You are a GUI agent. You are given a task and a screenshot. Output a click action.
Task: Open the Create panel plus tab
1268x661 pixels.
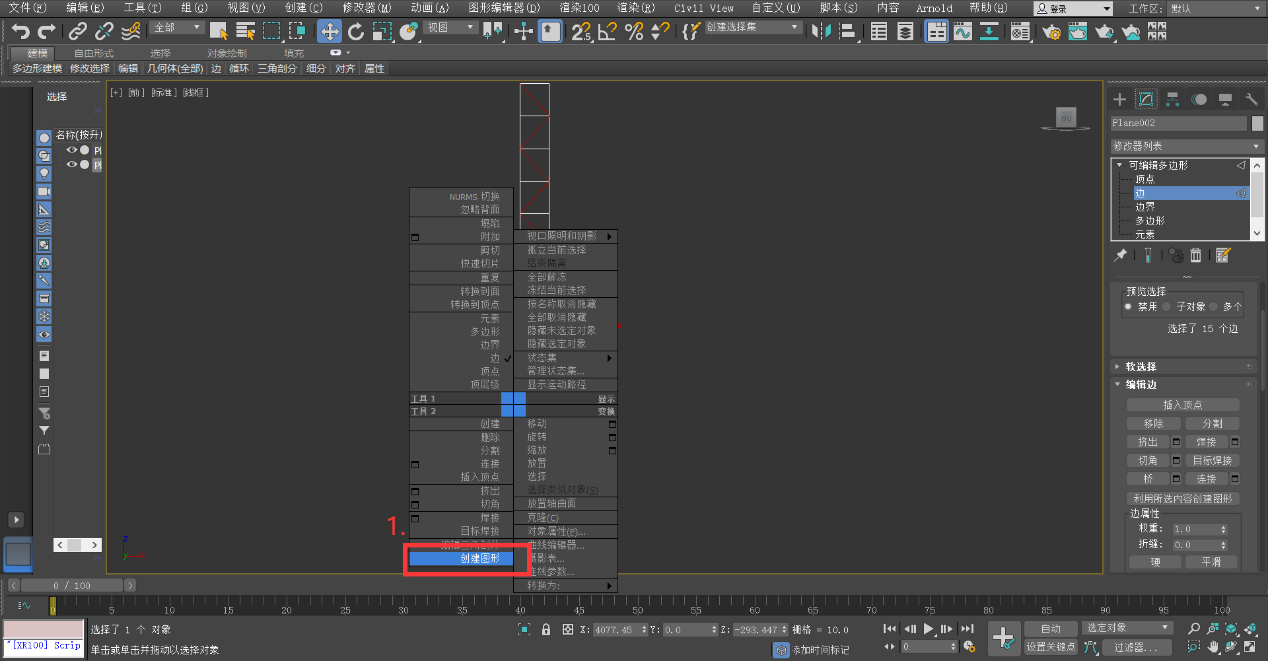pyautogui.click(x=1120, y=99)
